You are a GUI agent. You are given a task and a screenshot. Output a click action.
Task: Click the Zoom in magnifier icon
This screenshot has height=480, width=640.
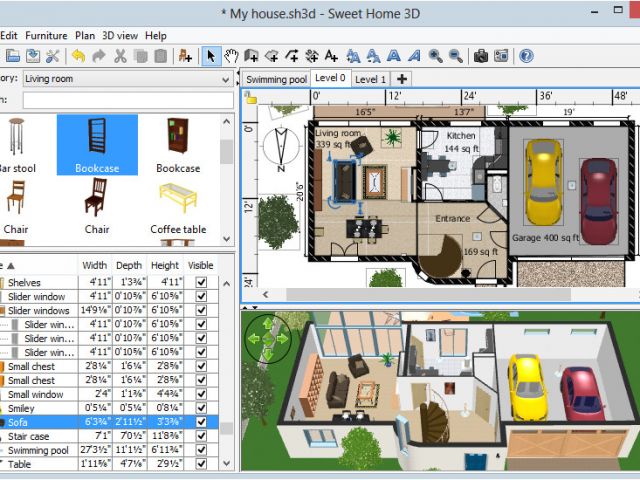(x=435, y=56)
